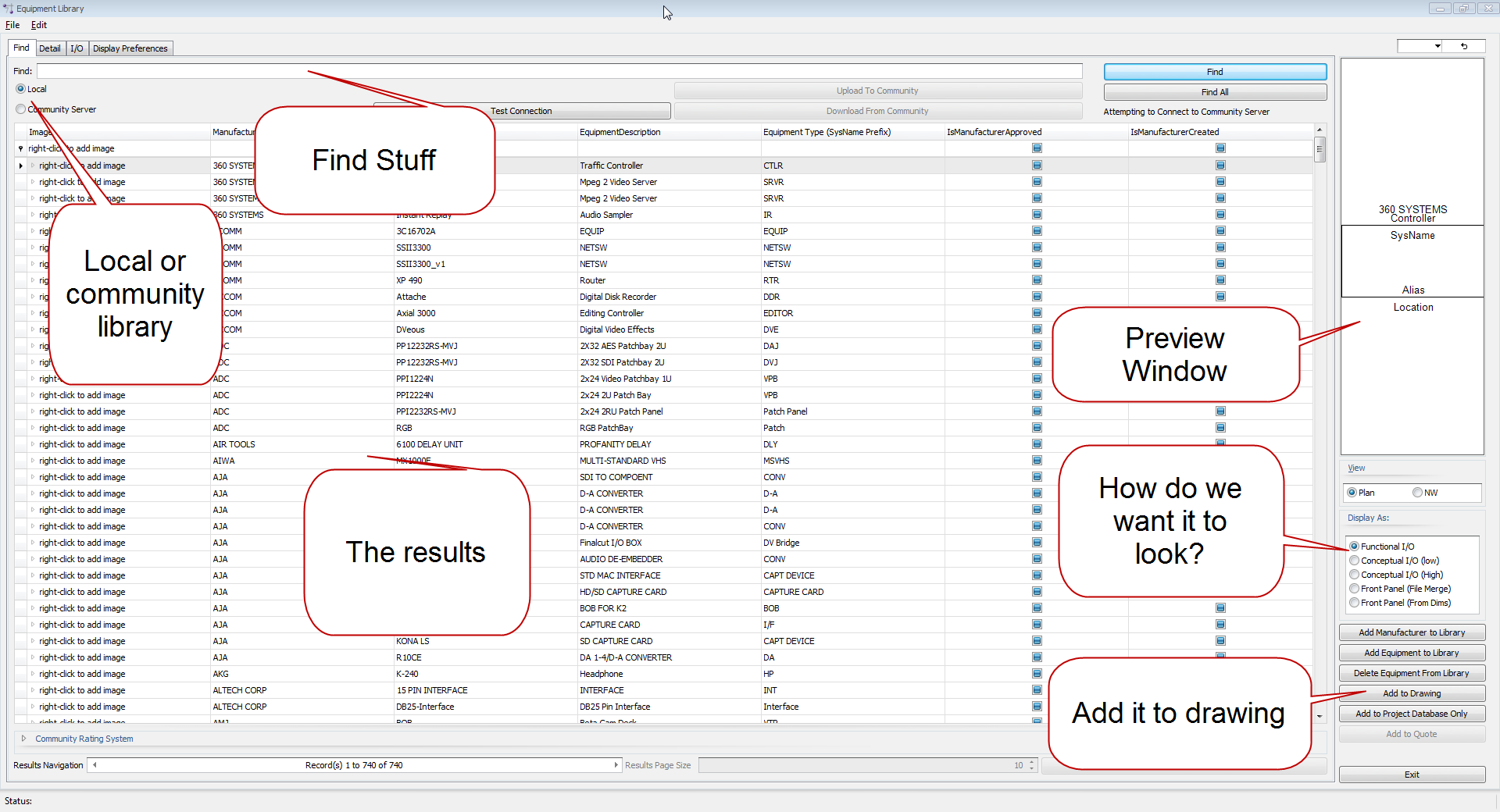Screen dimensions: 1500x812
Task: Click the filter icon in the grid filter row
Action: coord(20,148)
